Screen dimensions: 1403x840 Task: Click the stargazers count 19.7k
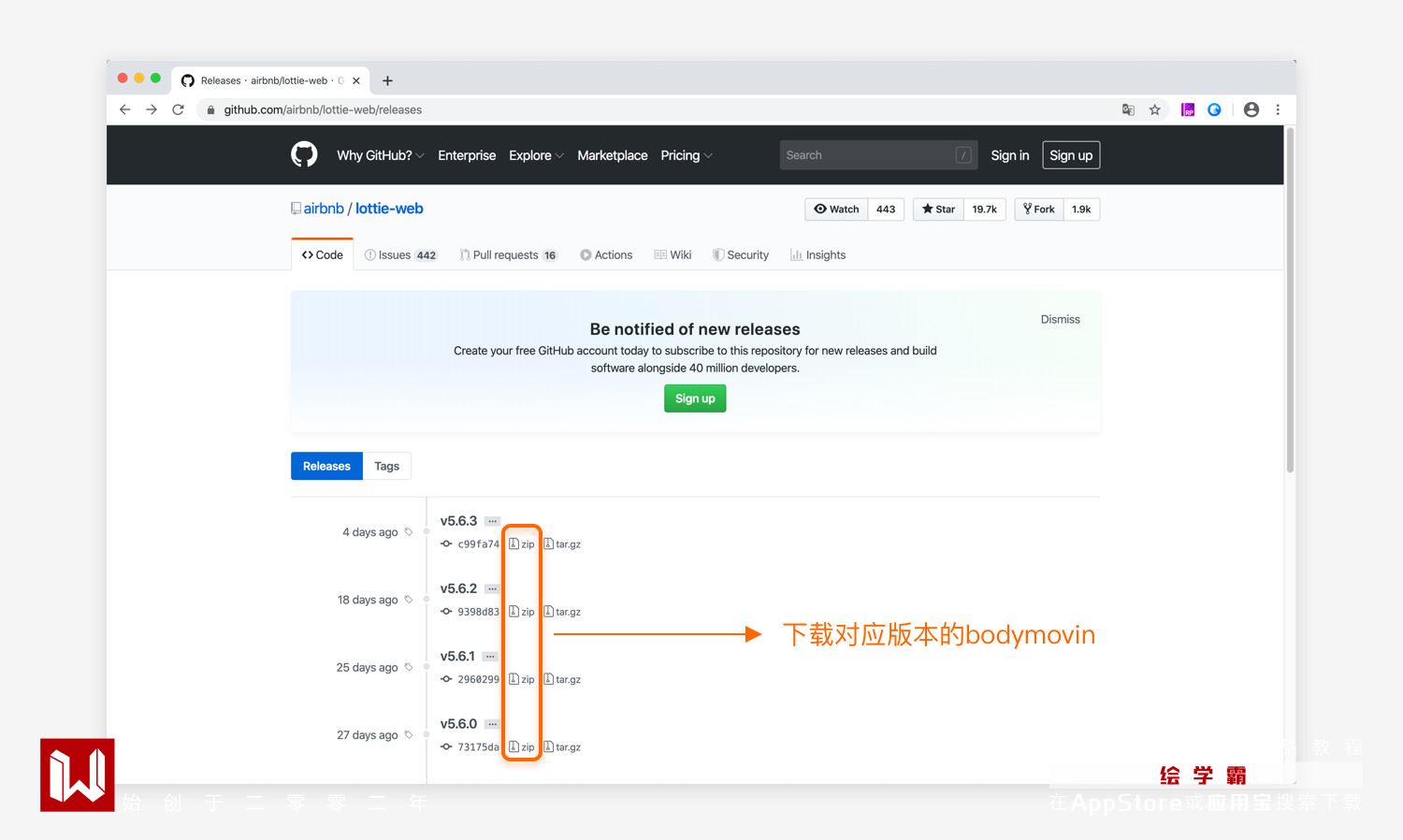(984, 210)
